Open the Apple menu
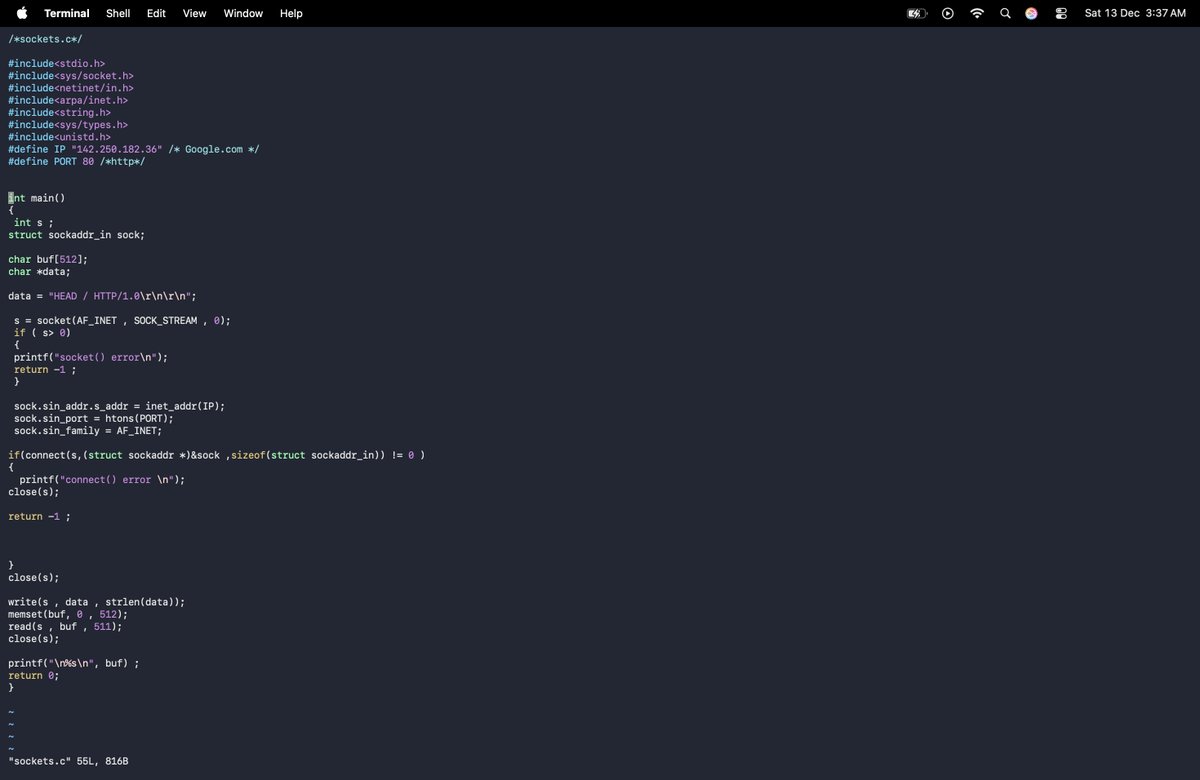The height and width of the screenshot is (780, 1200). pyautogui.click(x=22, y=13)
